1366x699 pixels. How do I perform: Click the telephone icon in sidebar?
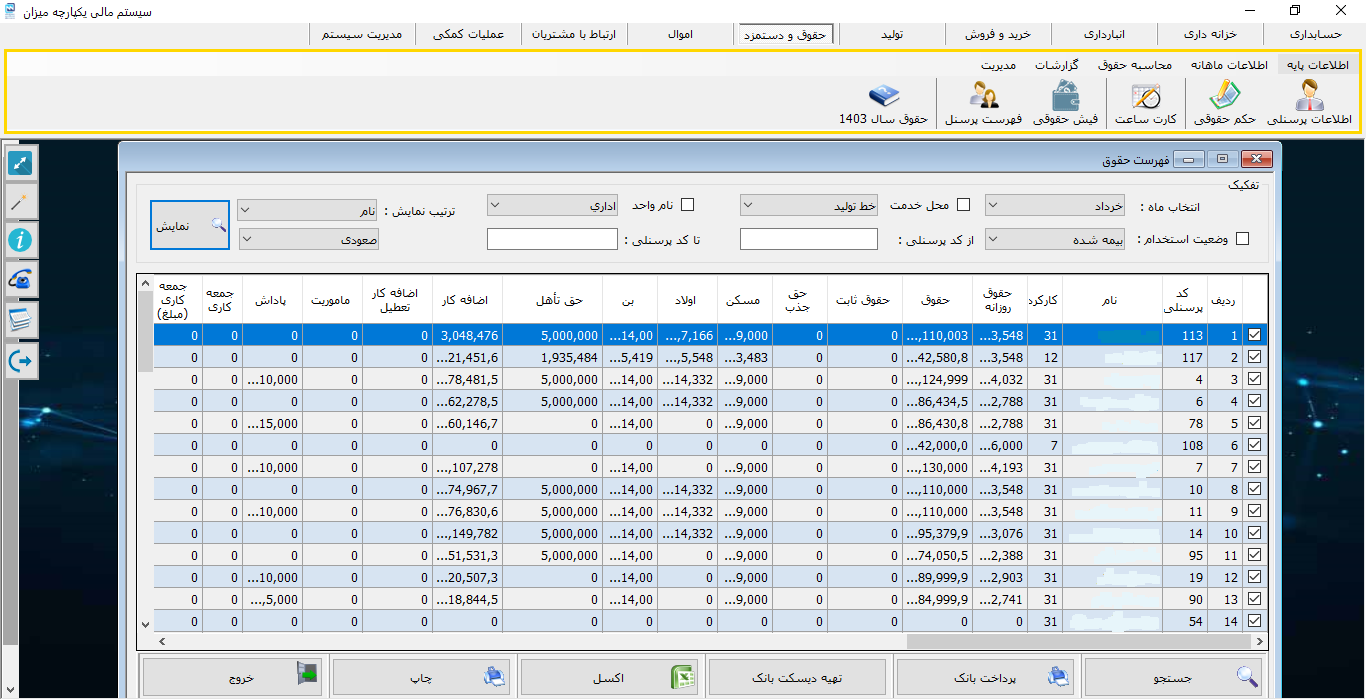(21, 280)
